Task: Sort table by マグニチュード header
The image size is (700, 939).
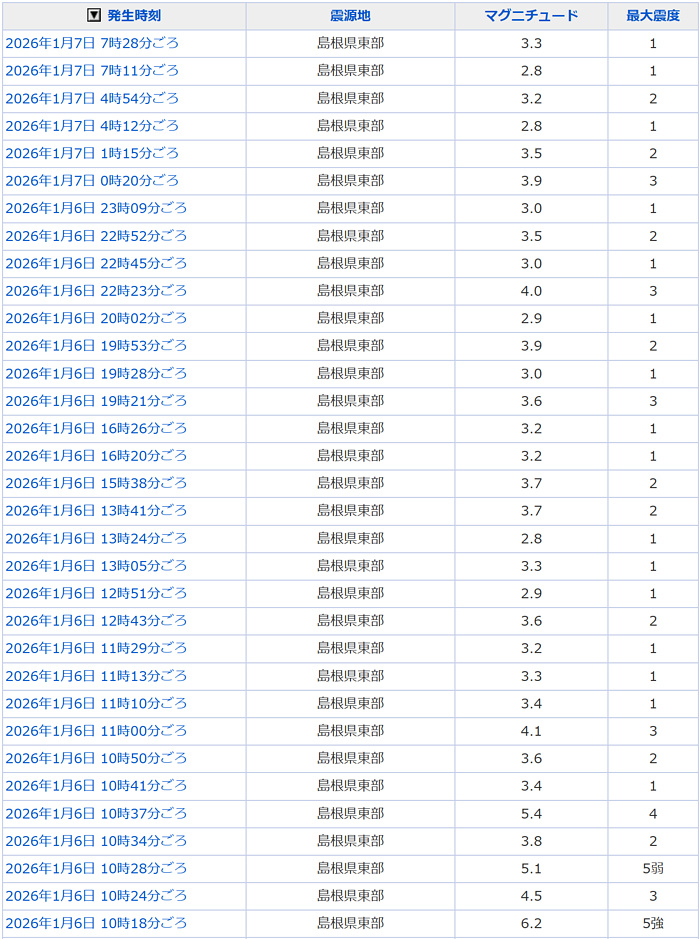Action: click(x=531, y=16)
